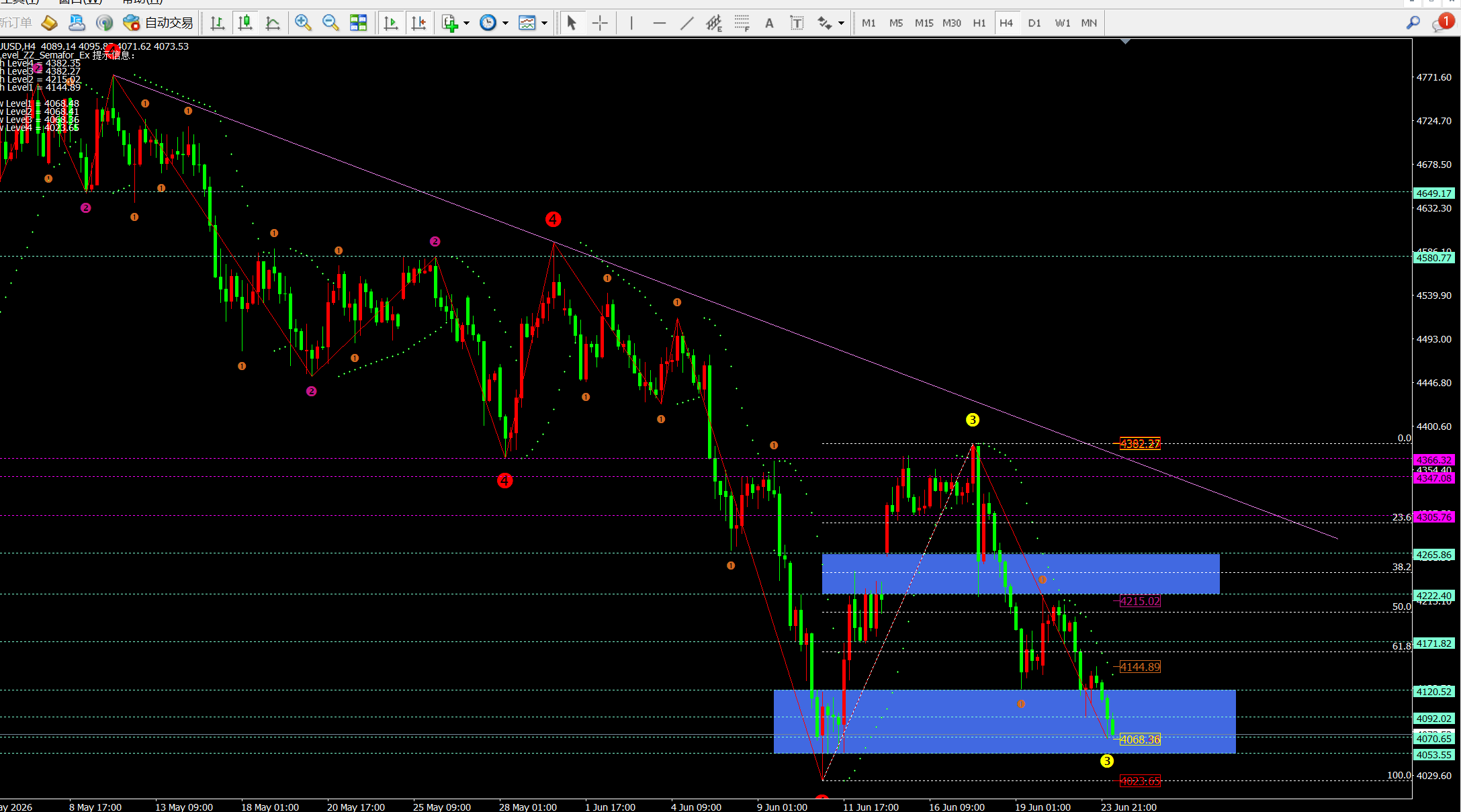This screenshot has width=1461, height=812.
Task: Toggle AutoTrading (自动交易) button
Action: coord(159,23)
